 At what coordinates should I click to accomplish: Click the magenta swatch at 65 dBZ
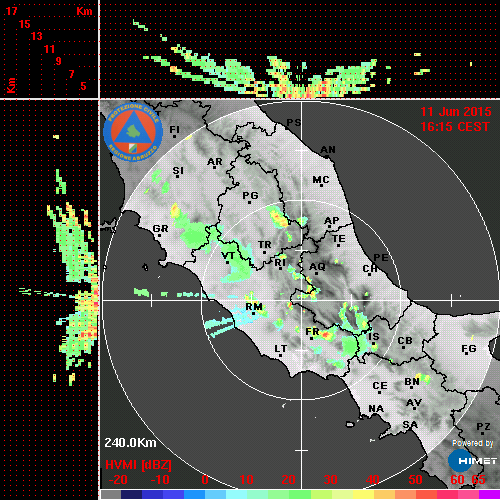tap(489, 494)
